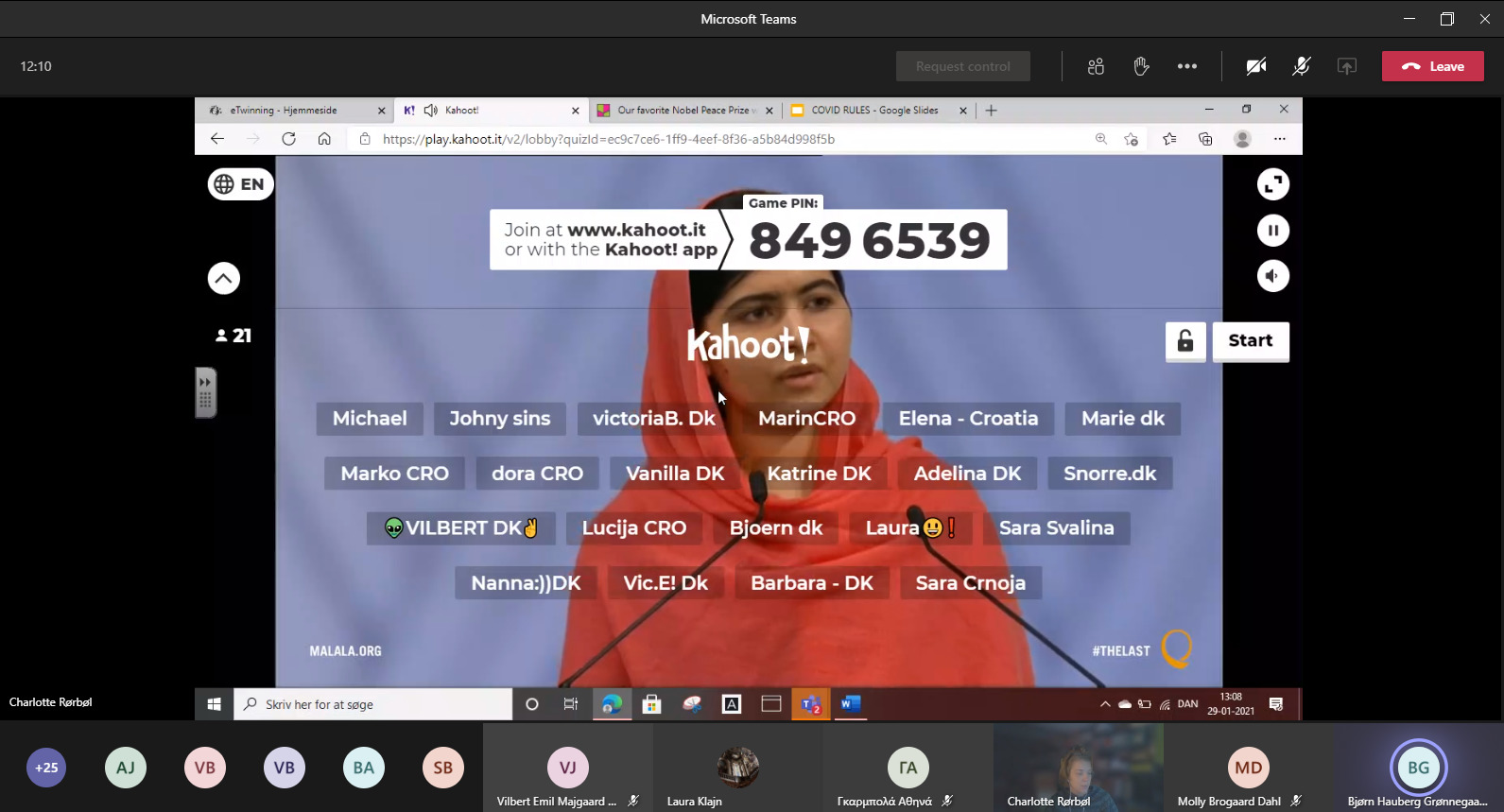Adjust Kahoot volume speaker icon

(1273, 276)
